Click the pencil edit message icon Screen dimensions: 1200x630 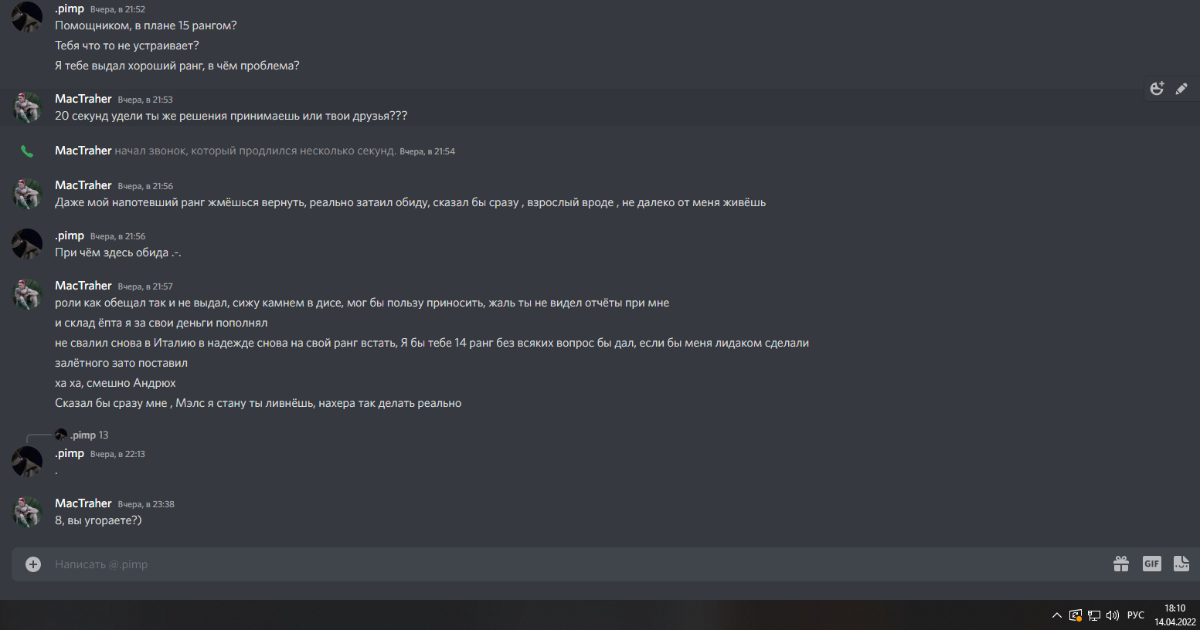point(1181,88)
